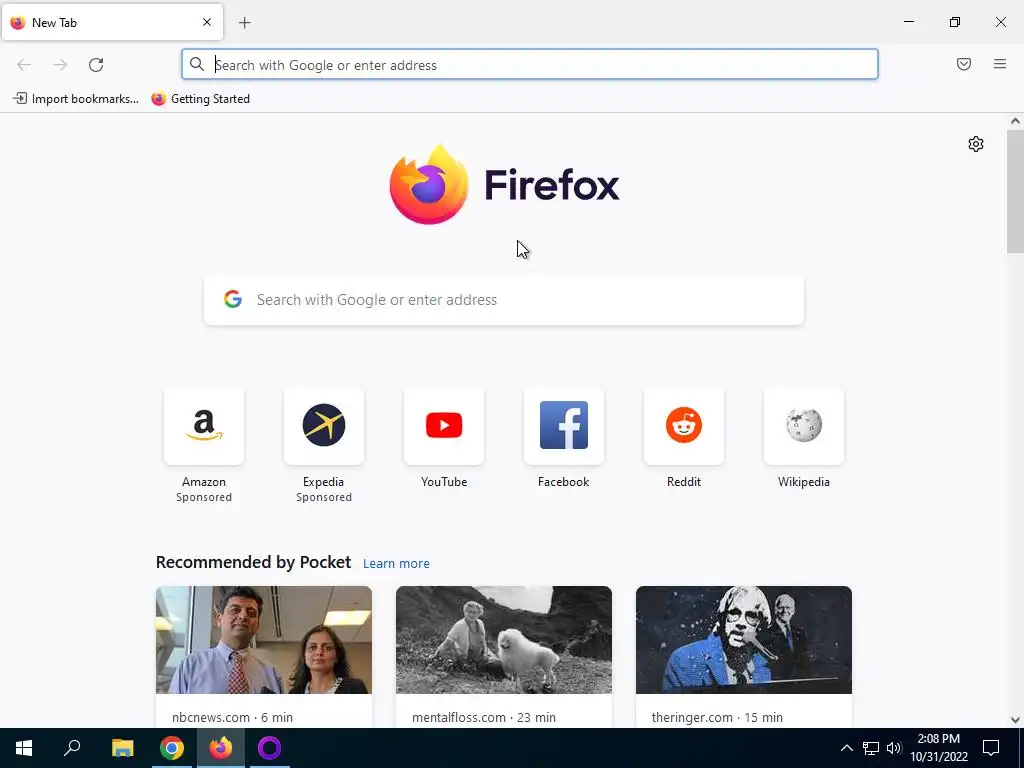1024x768 pixels.
Task: Click the vertical scrollbar thumb
Action: point(1015,191)
